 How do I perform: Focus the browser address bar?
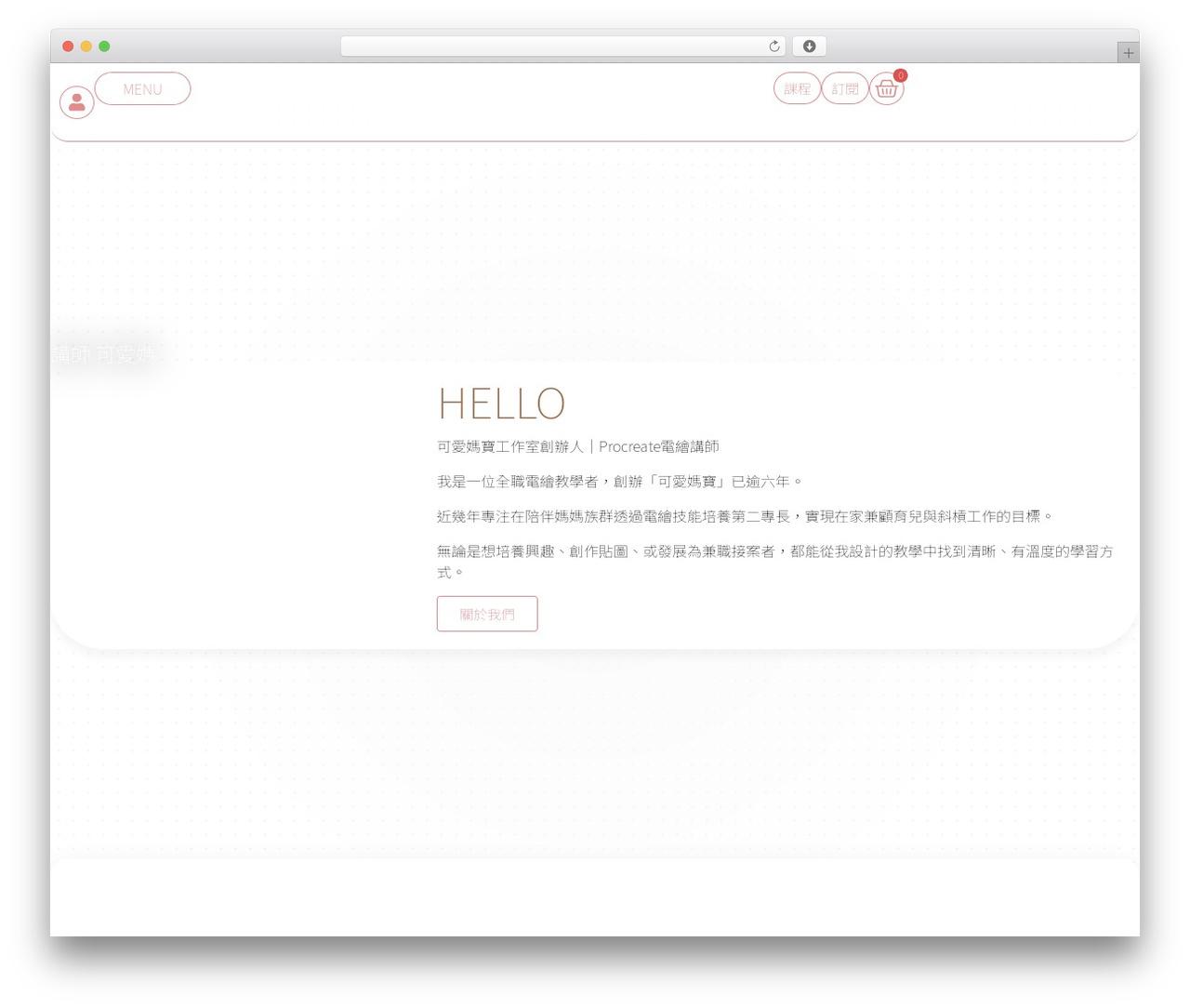[x=562, y=46]
